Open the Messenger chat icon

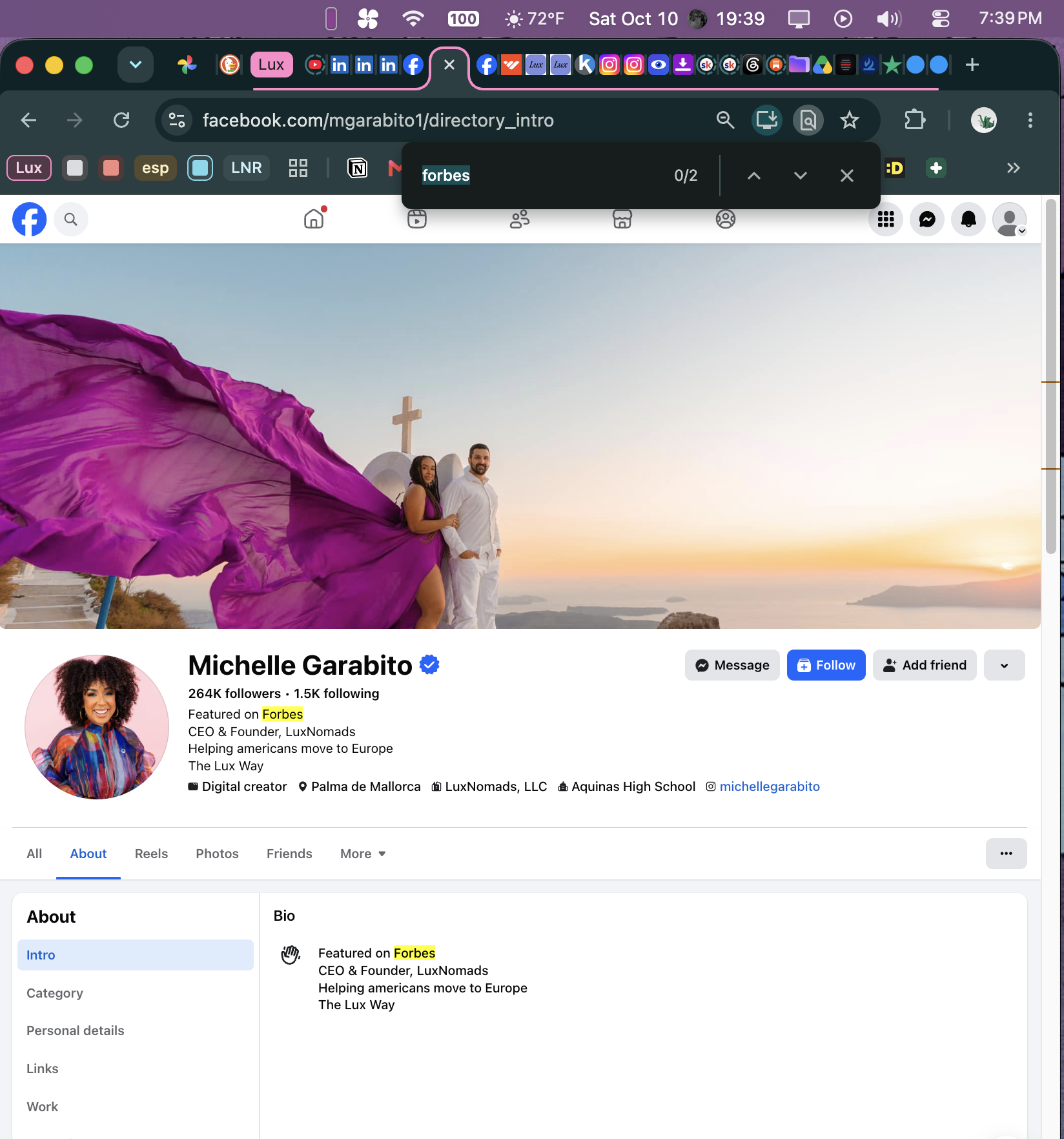[x=927, y=220]
